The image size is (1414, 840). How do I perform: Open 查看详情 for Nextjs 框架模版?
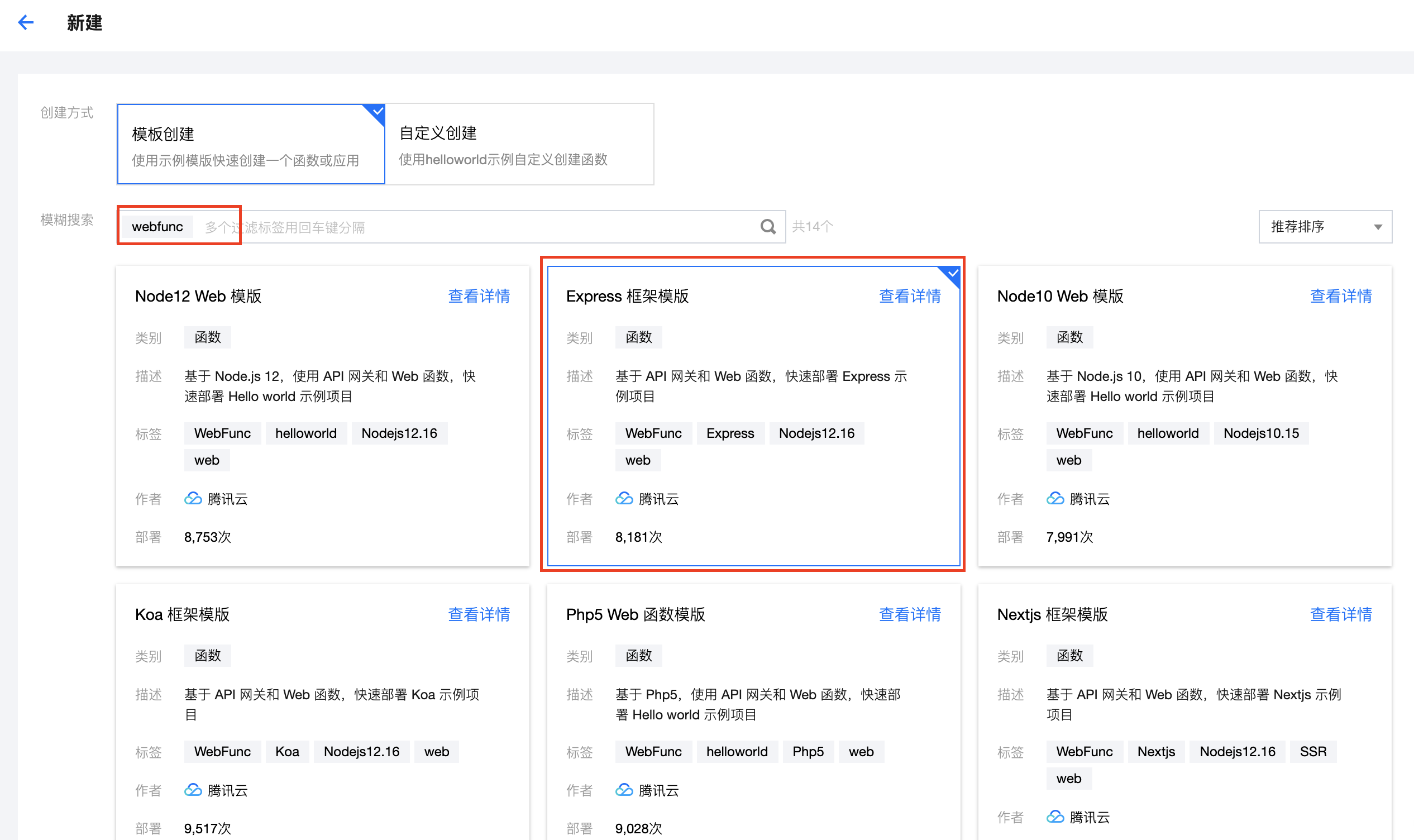pyautogui.click(x=1340, y=614)
